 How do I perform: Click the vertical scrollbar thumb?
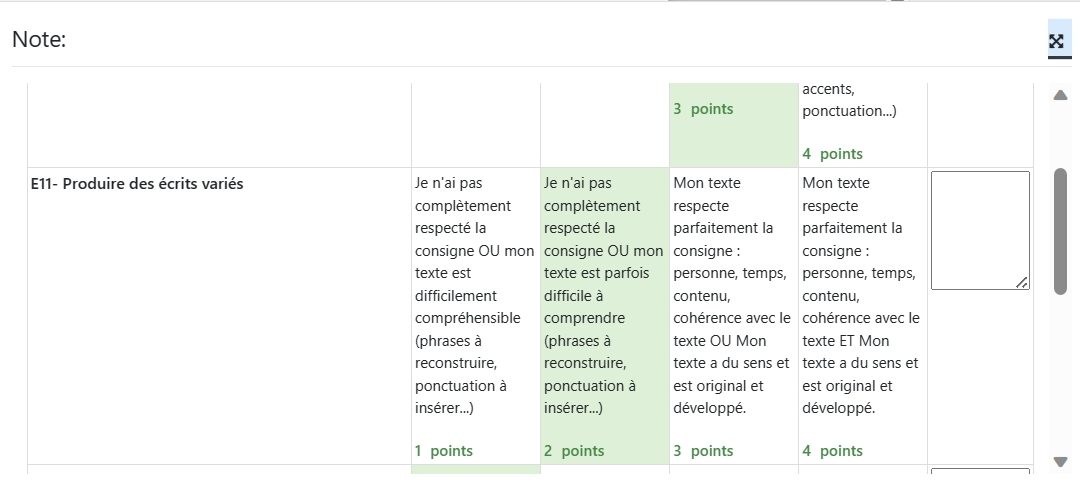1061,231
